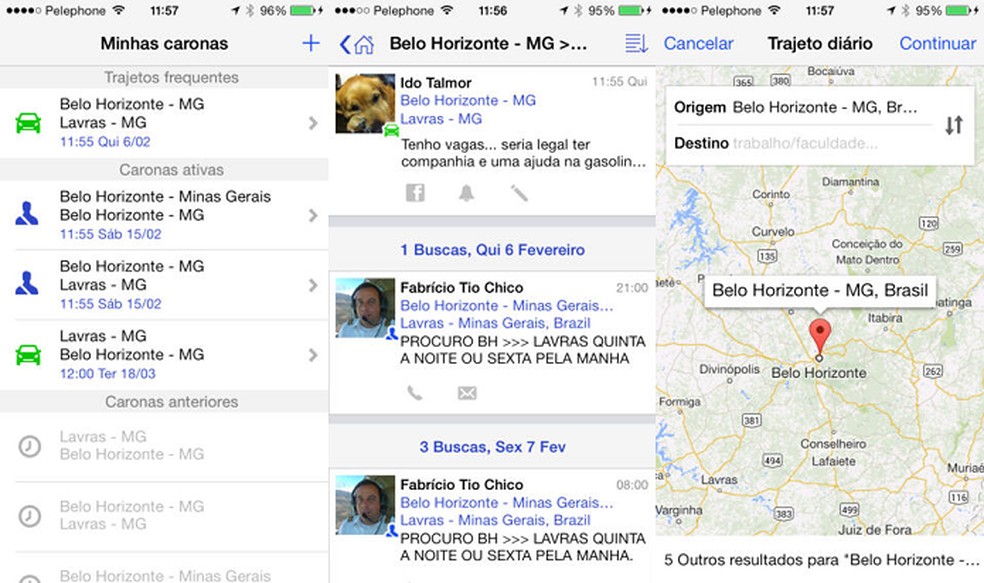Open the sort list icon beside Cancelar
984x583 pixels.
click(x=639, y=44)
